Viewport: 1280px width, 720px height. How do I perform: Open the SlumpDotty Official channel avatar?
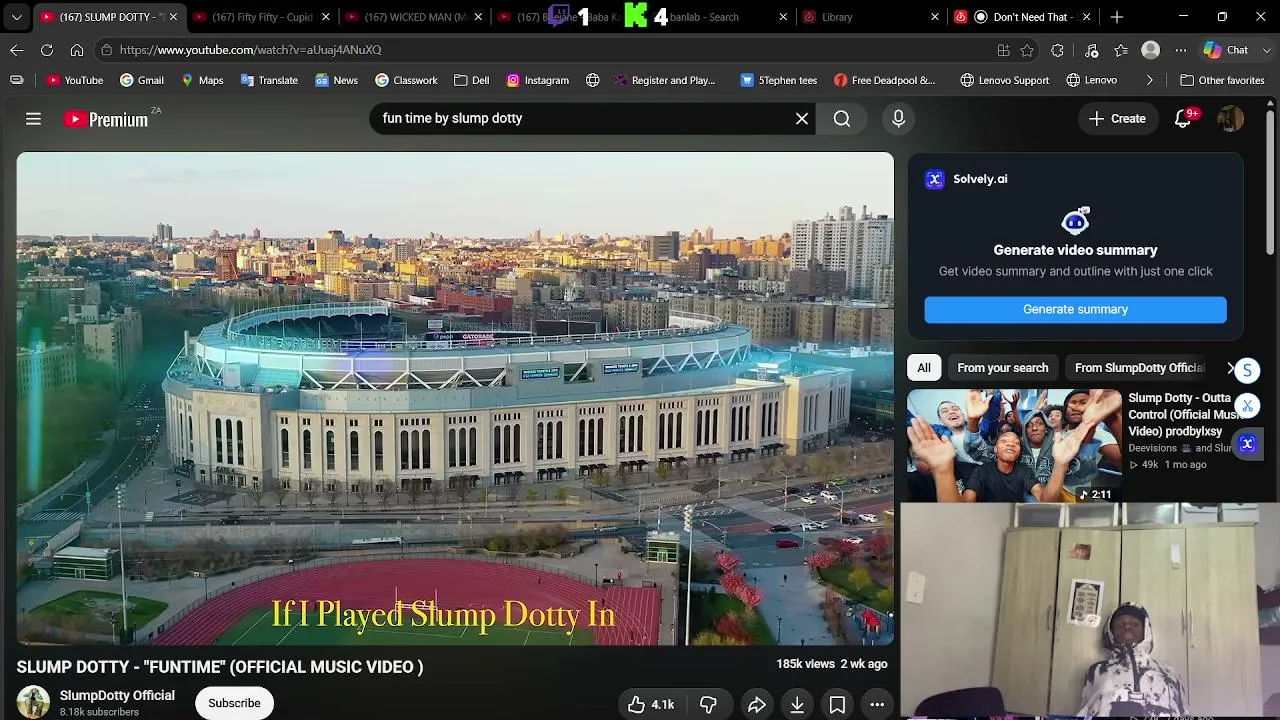33,703
